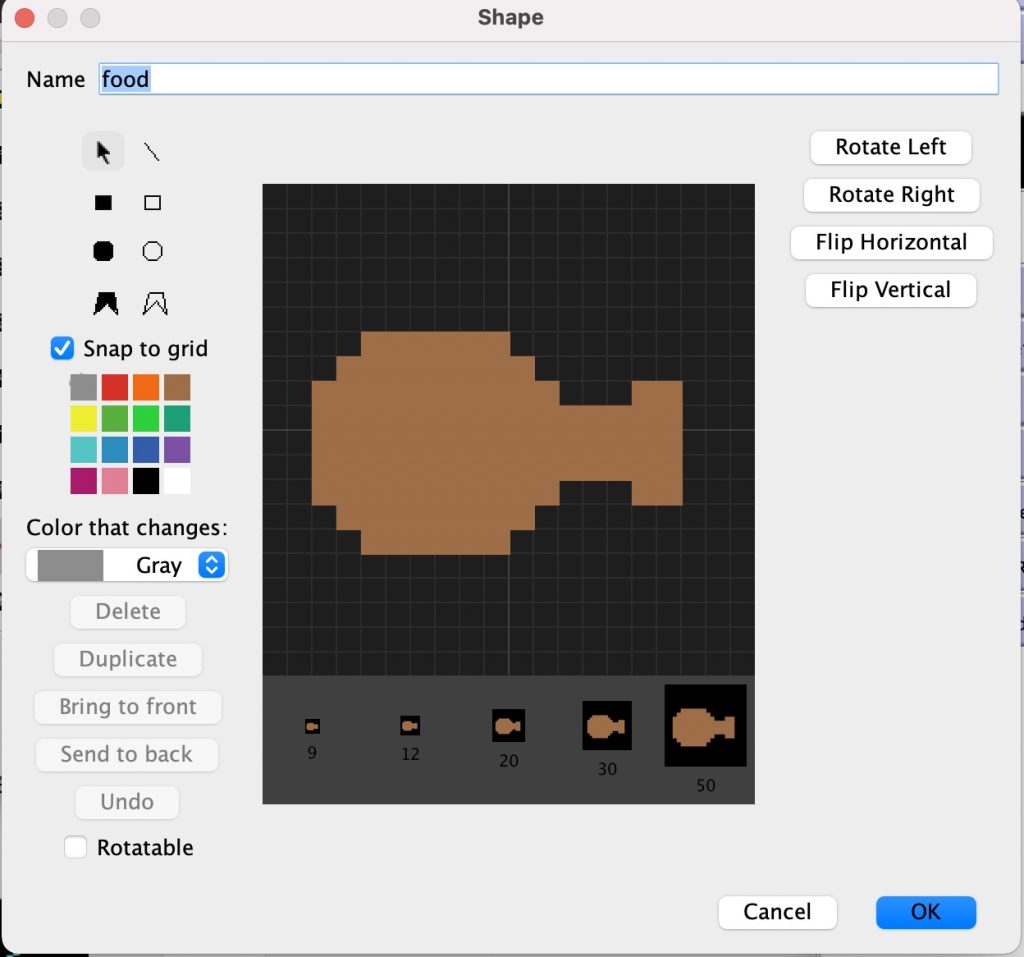Click the size 30 shape preview

tap(607, 726)
